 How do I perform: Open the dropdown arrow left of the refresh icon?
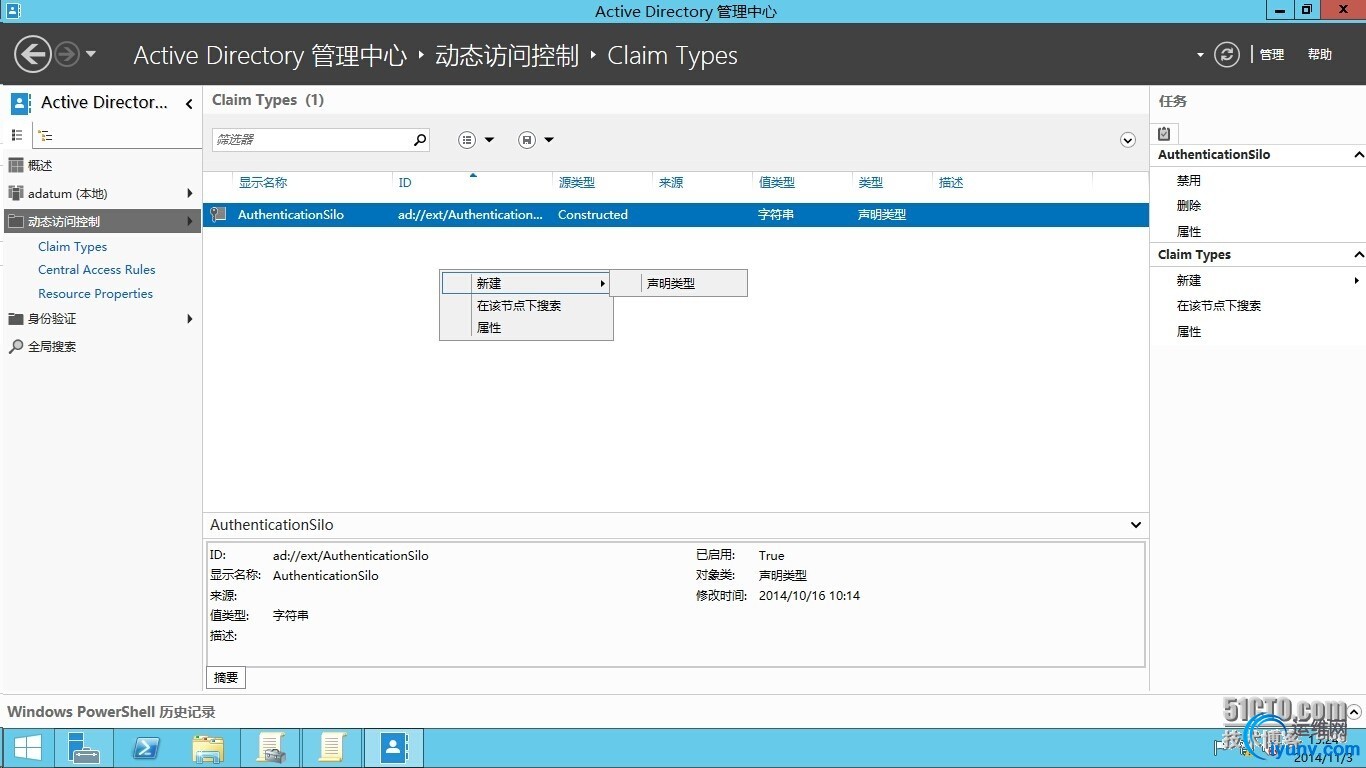click(1200, 55)
